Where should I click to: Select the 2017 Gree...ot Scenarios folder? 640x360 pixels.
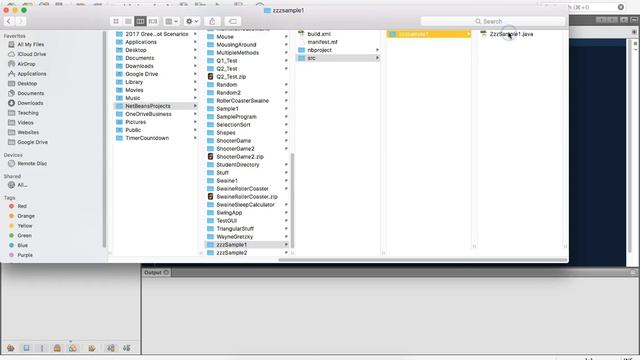156,34
